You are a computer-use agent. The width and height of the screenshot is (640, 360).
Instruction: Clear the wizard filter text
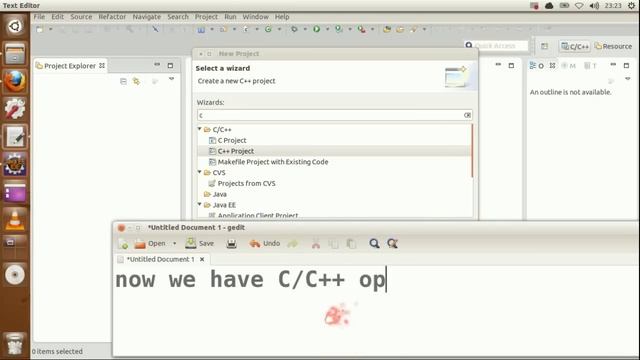click(x=467, y=115)
